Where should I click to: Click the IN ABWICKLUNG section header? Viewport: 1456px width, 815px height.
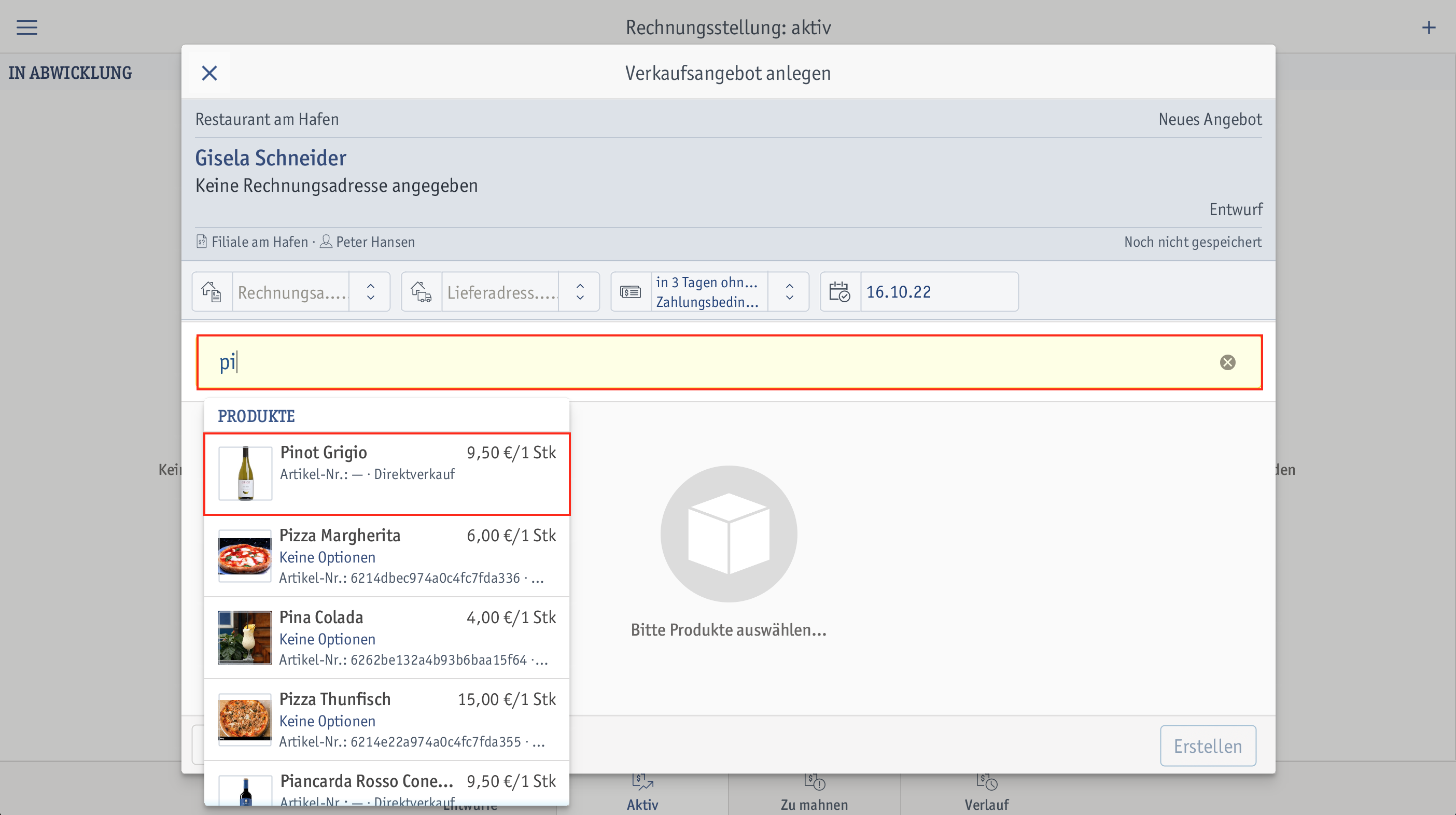tap(70, 73)
